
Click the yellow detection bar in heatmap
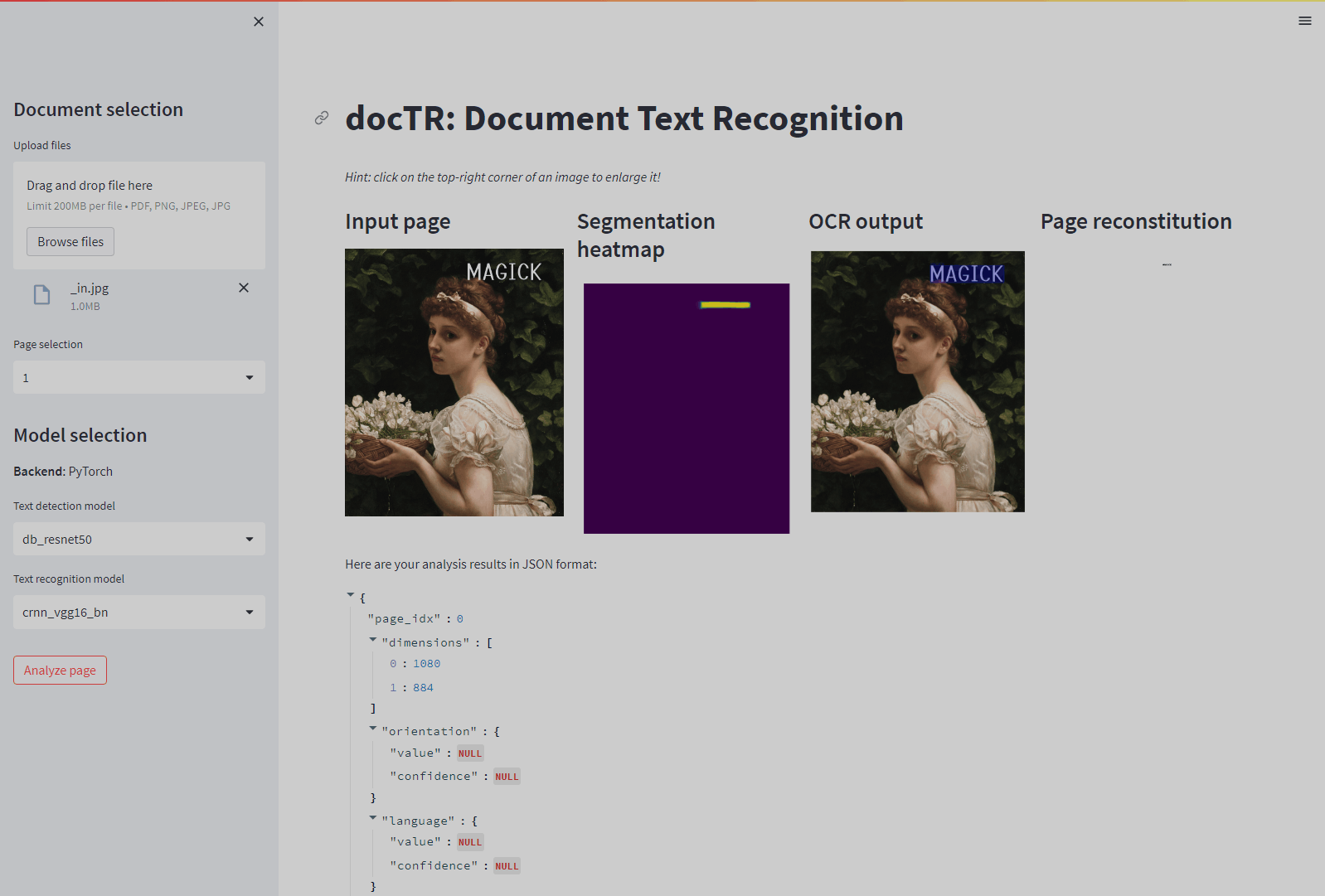[x=726, y=305]
